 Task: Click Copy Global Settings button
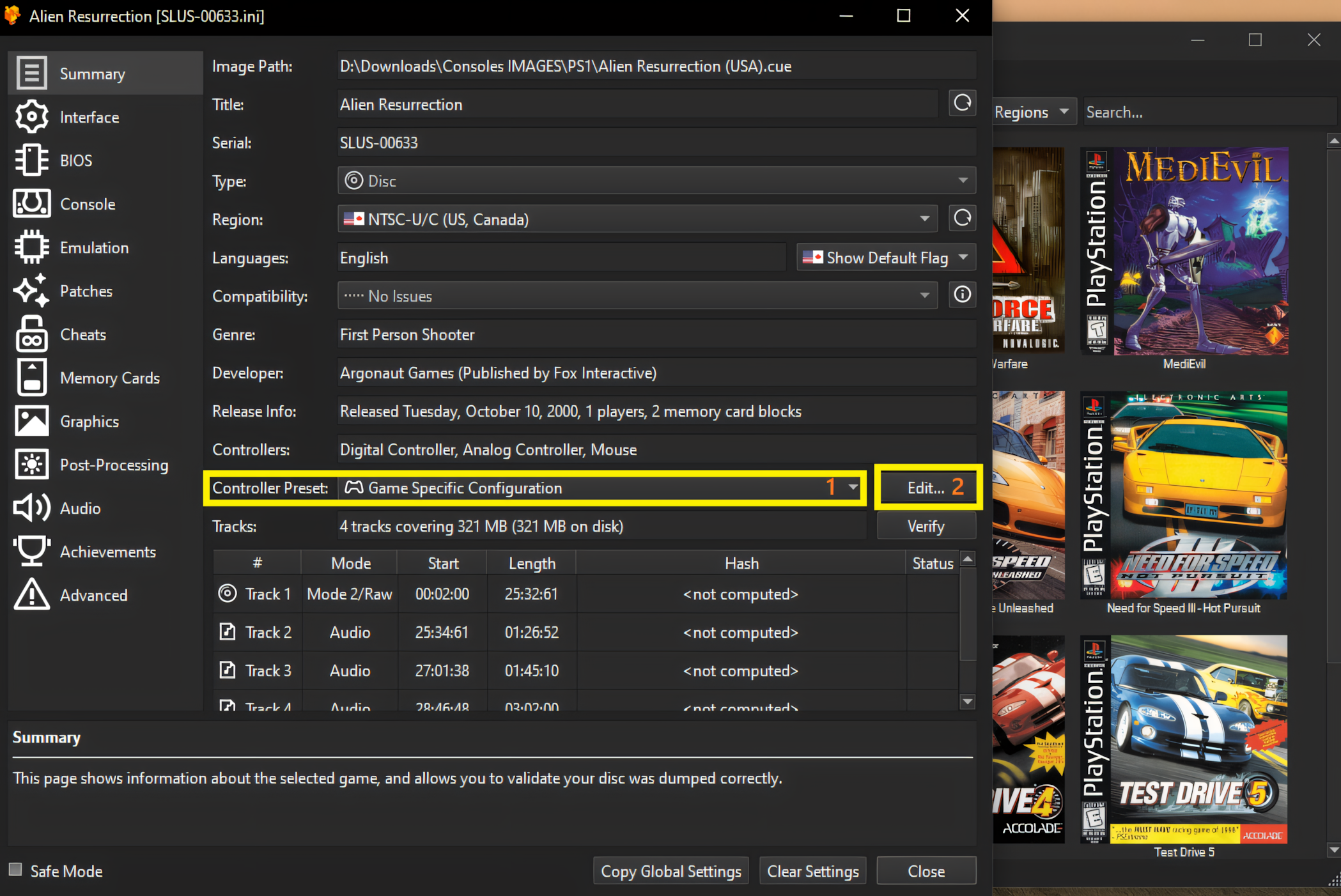(670, 871)
